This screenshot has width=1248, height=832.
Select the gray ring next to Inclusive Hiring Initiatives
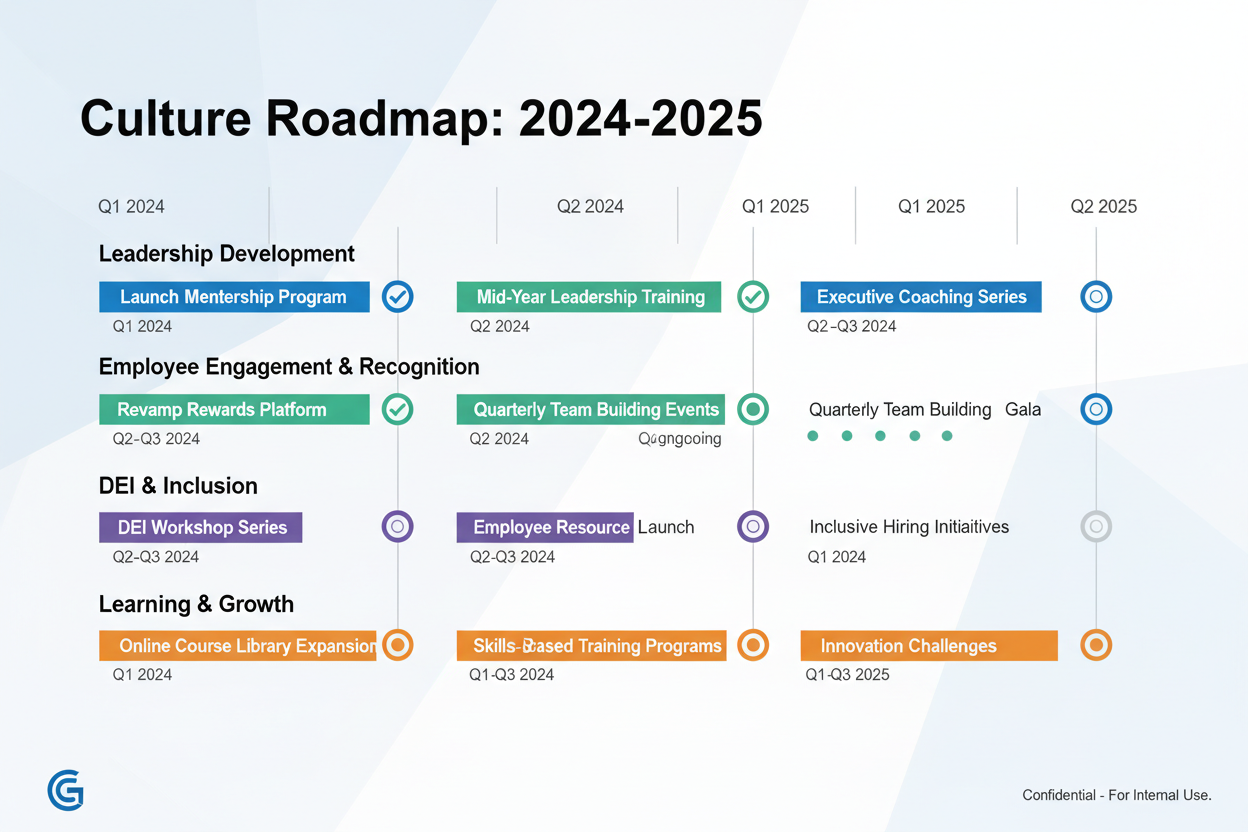(1096, 526)
